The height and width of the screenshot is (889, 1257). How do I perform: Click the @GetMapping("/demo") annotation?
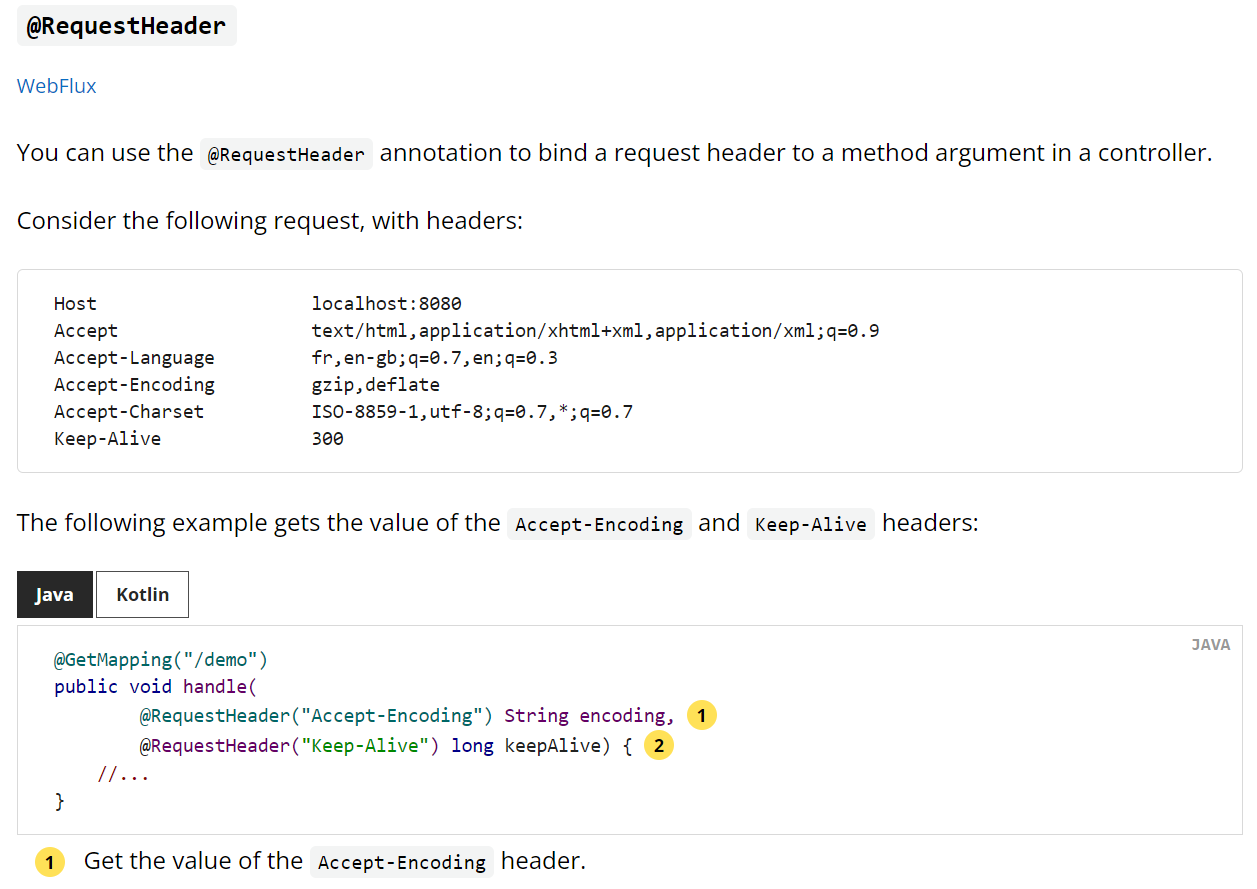161,660
